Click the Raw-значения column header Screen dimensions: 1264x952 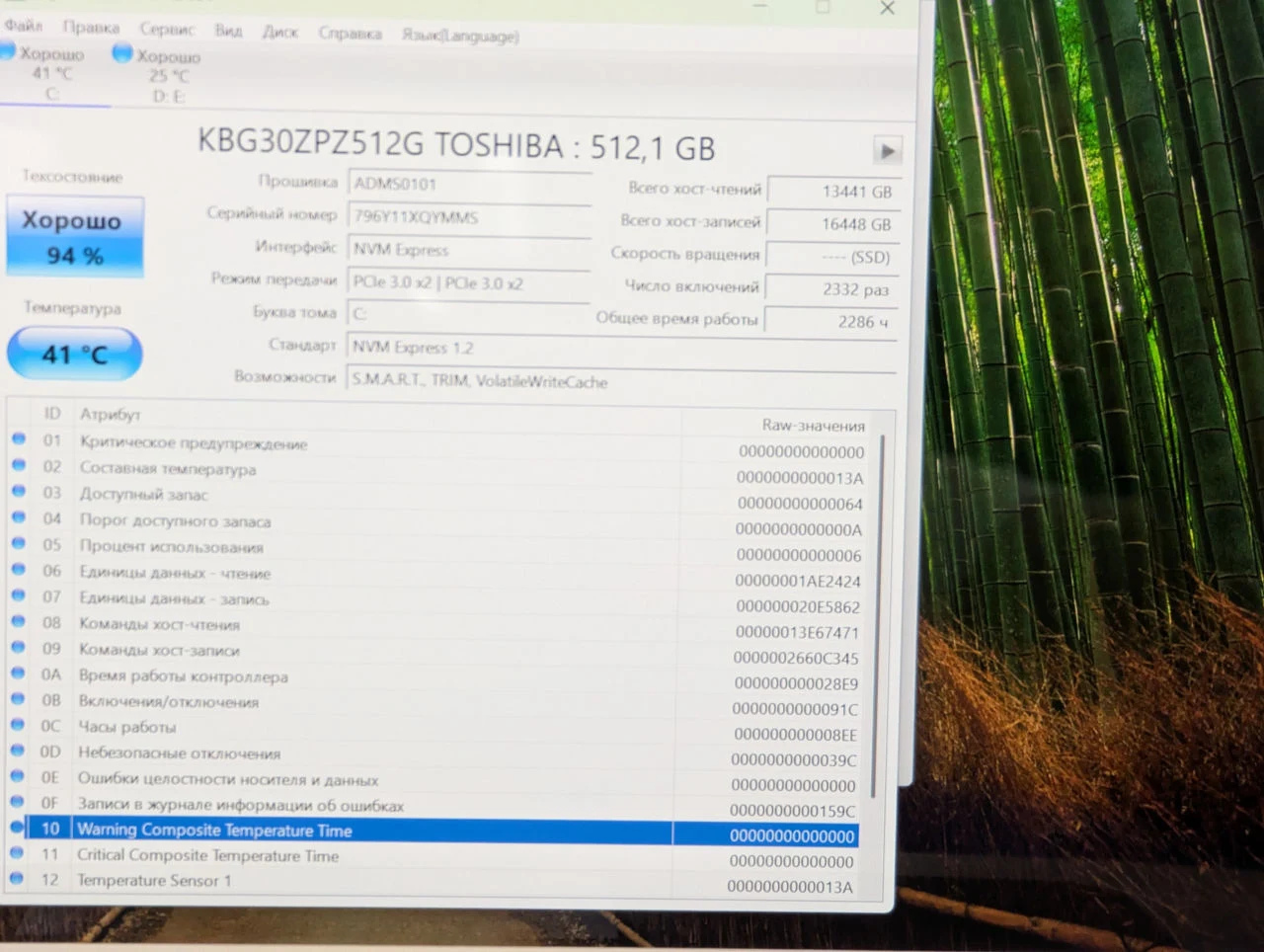(x=813, y=426)
